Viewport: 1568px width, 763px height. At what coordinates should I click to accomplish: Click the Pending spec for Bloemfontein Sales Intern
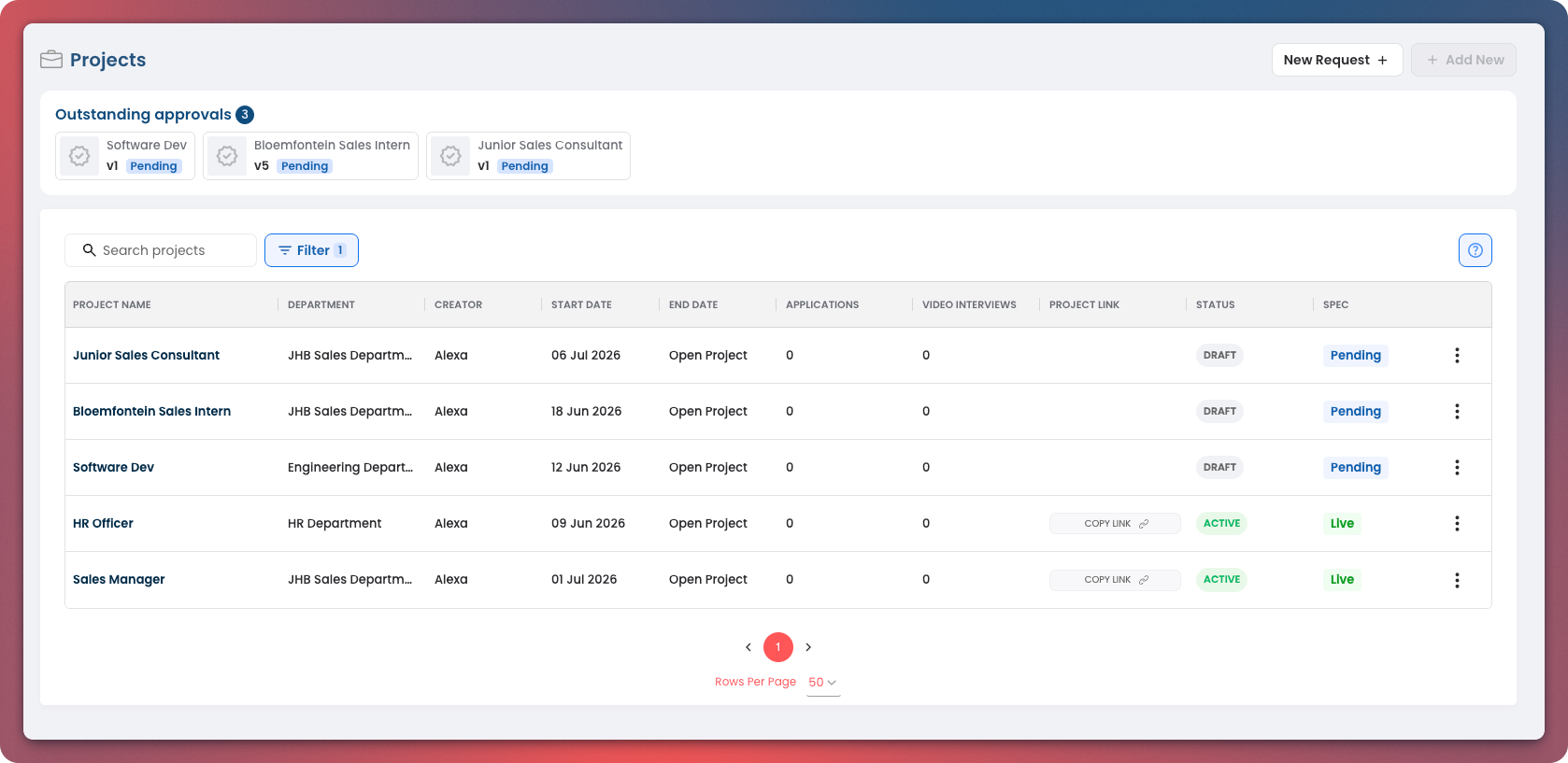(x=1356, y=411)
